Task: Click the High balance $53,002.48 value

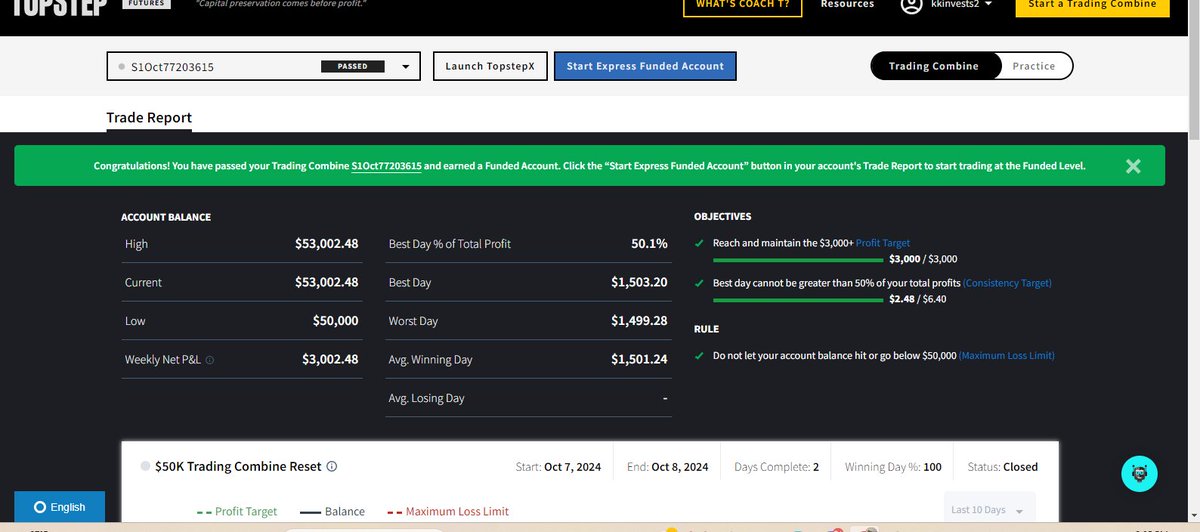Action: pyautogui.click(x=326, y=244)
